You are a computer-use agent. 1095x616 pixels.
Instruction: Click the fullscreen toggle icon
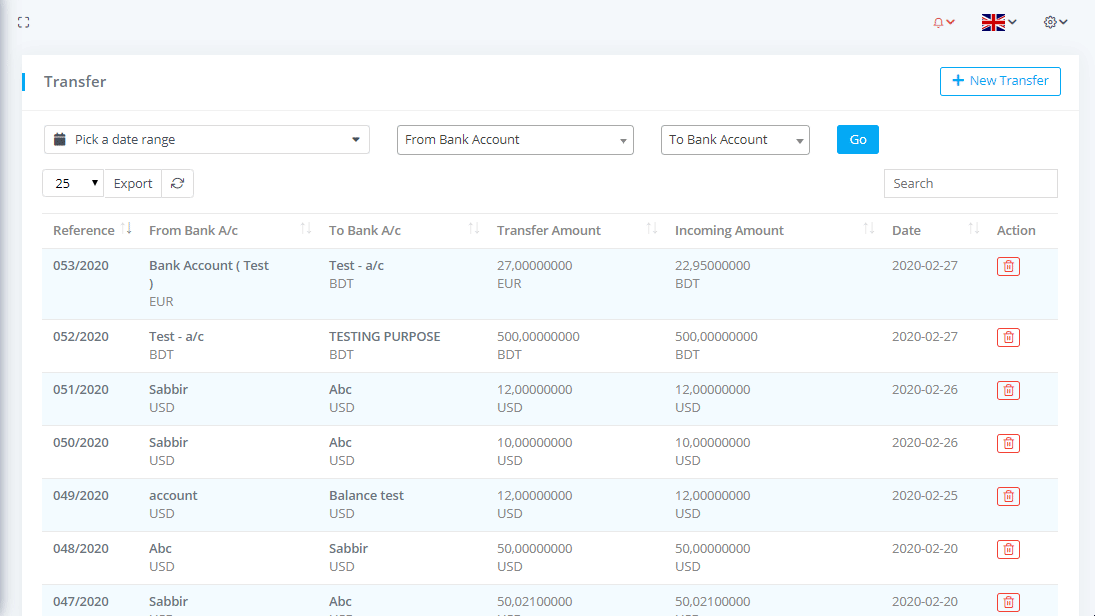click(24, 22)
